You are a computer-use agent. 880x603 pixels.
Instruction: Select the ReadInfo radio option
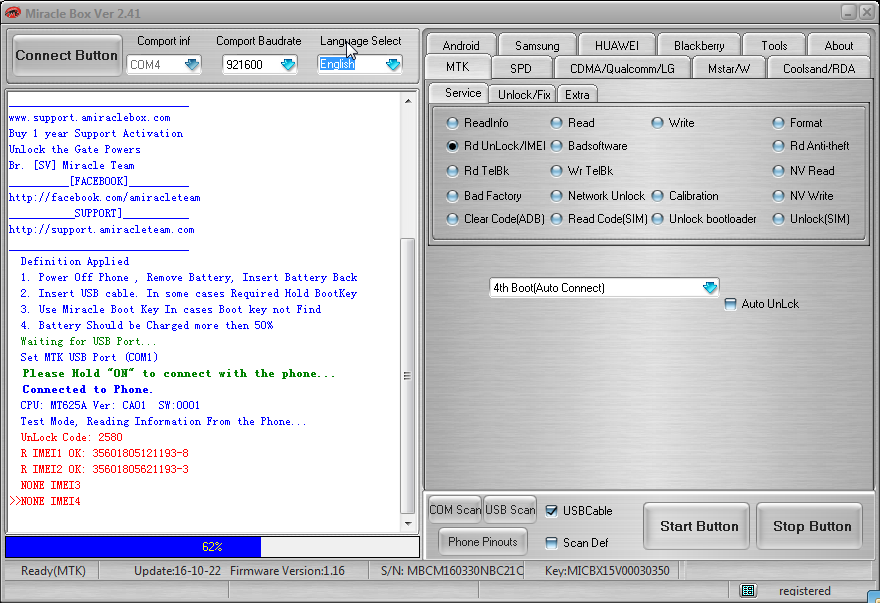coord(478,123)
